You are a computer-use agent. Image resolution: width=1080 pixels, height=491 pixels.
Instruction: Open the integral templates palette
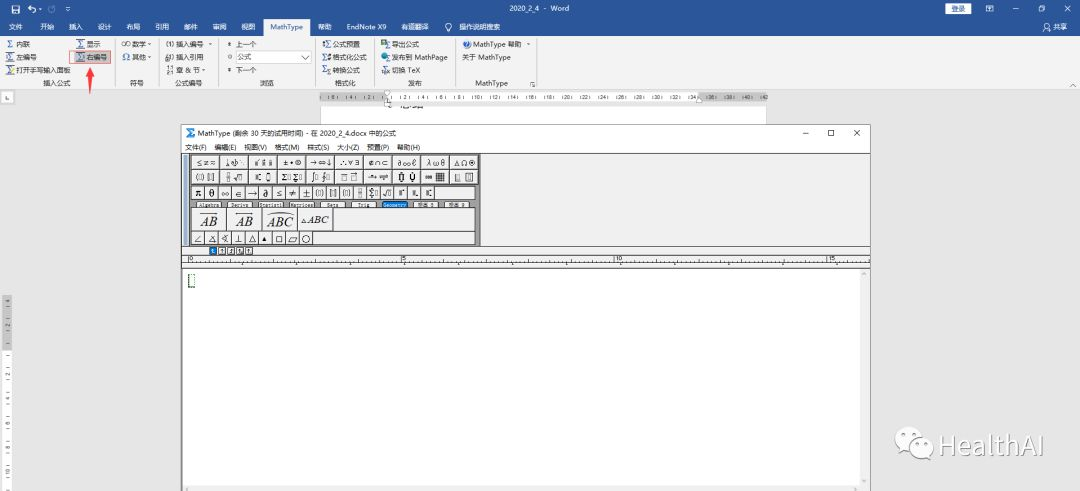321,177
